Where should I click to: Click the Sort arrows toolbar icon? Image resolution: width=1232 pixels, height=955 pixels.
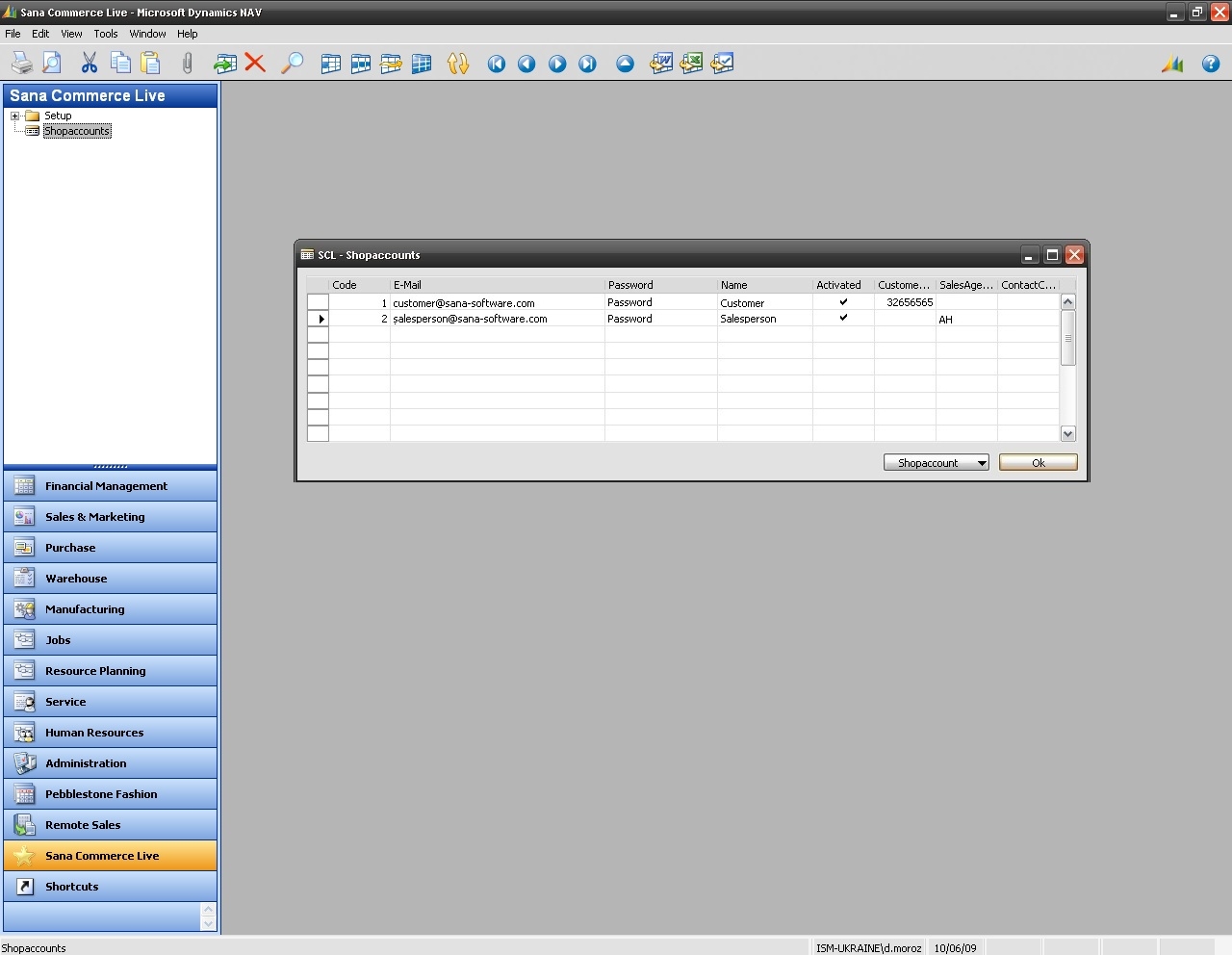[x=458, y=64]
